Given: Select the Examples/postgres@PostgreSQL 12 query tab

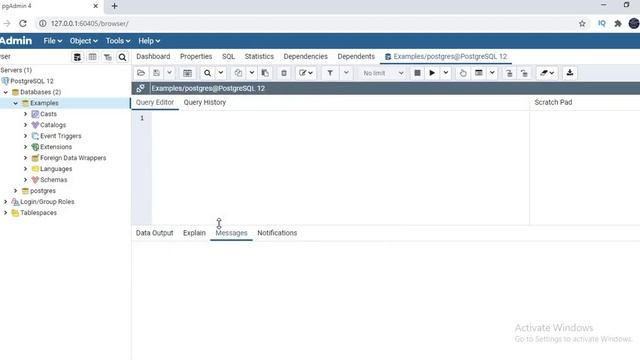Looking at the screenshot, I should click(446, 56).
